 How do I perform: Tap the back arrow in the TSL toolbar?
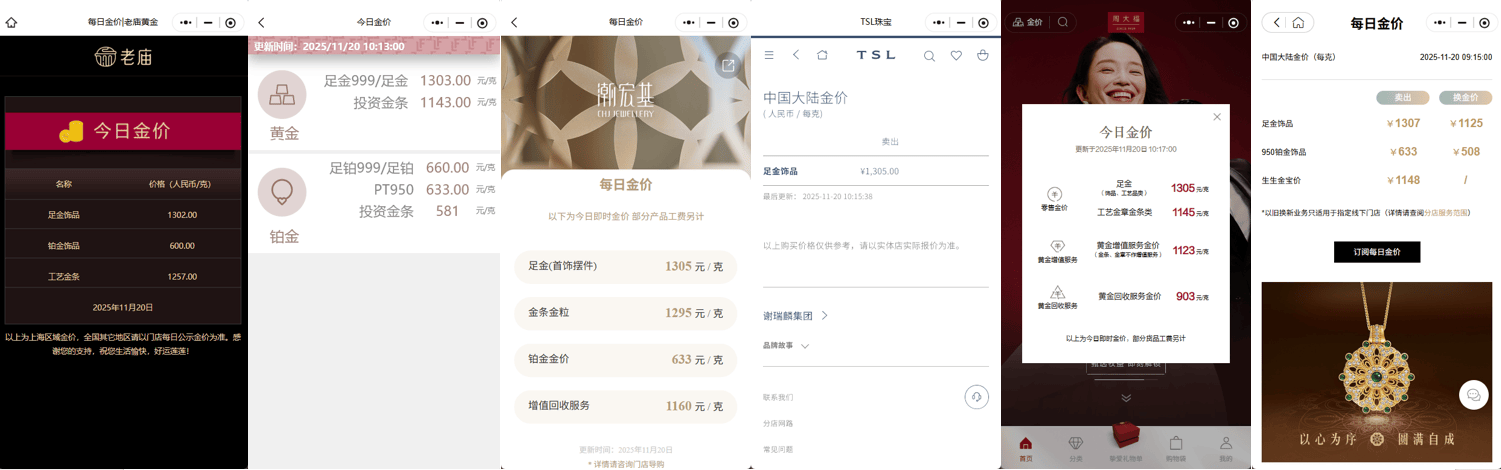click(796, 55)
